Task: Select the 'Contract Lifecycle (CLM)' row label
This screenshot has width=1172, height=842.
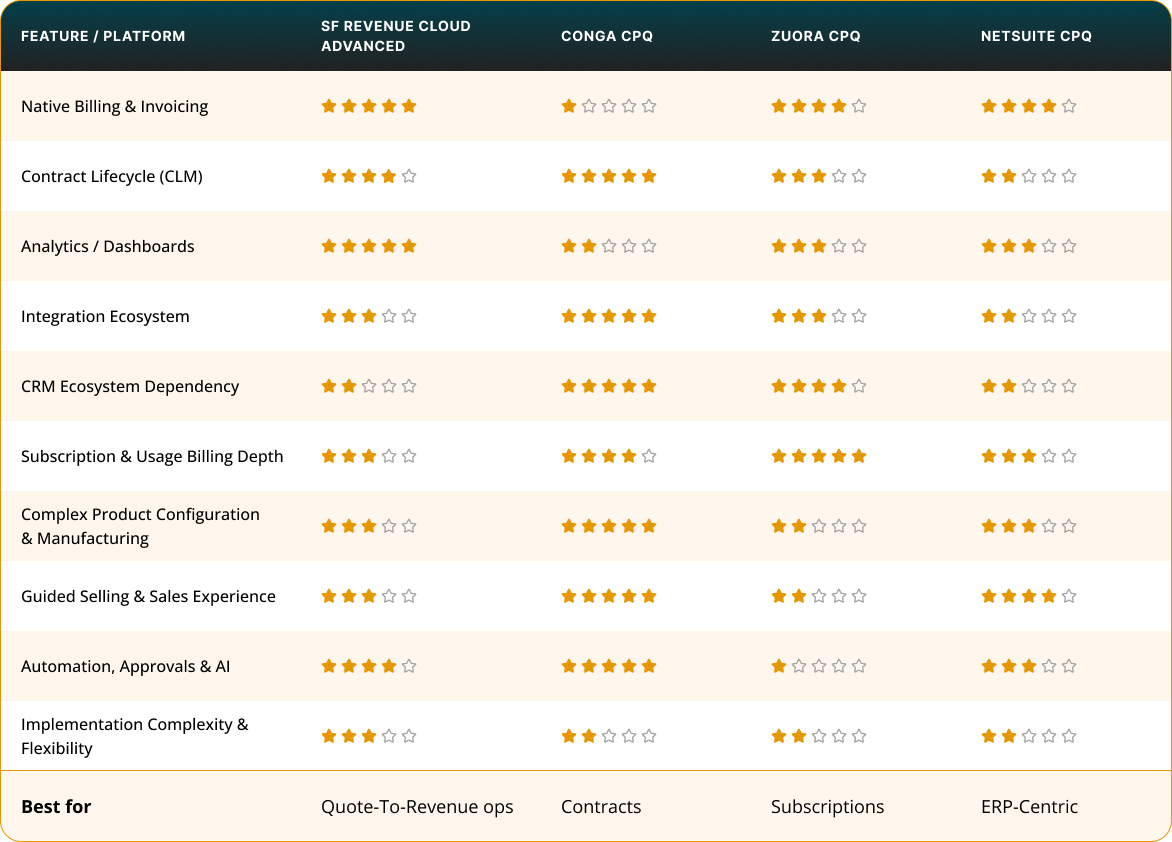Action: pos(112,176)
